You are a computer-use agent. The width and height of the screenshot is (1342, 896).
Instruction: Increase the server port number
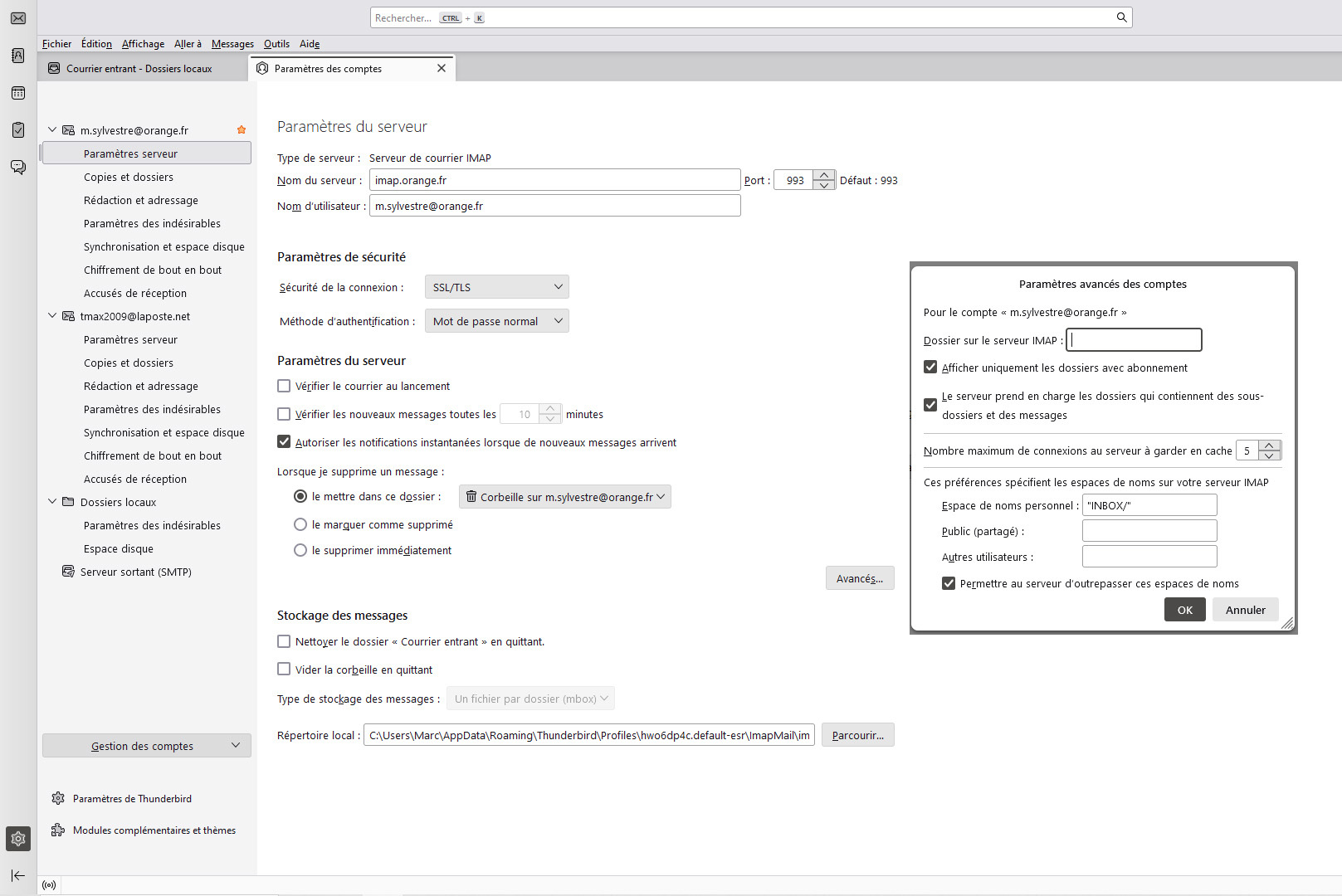[824, 175]
